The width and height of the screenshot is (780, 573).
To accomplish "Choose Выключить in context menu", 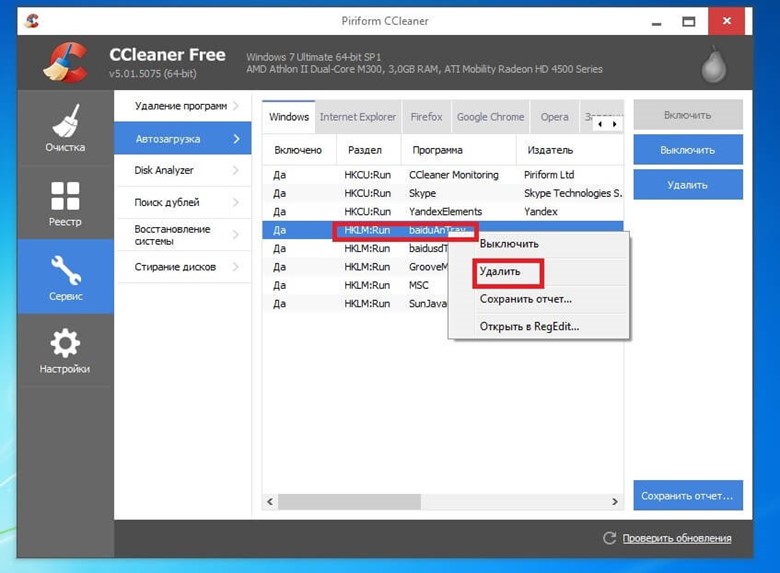I will 539,244.
